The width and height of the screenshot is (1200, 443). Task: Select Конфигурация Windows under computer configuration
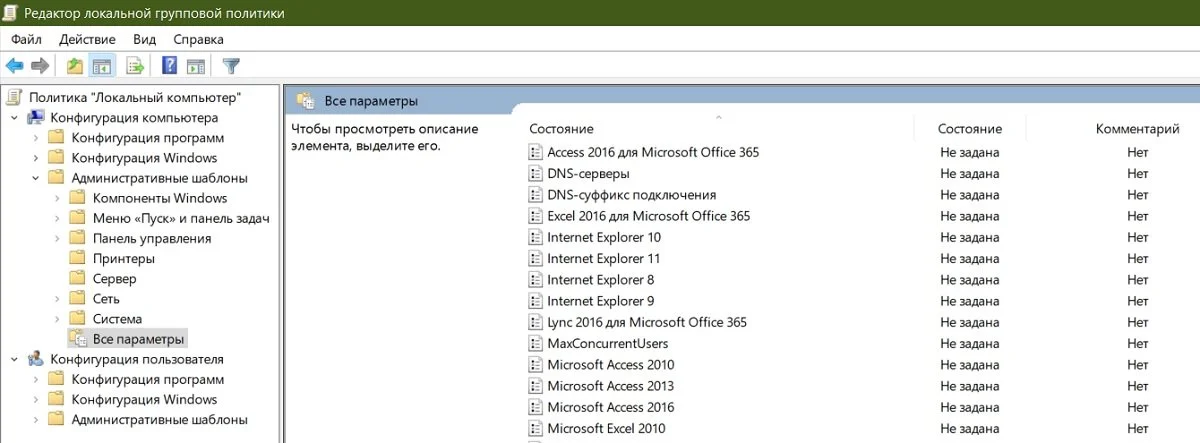(144, 158)
